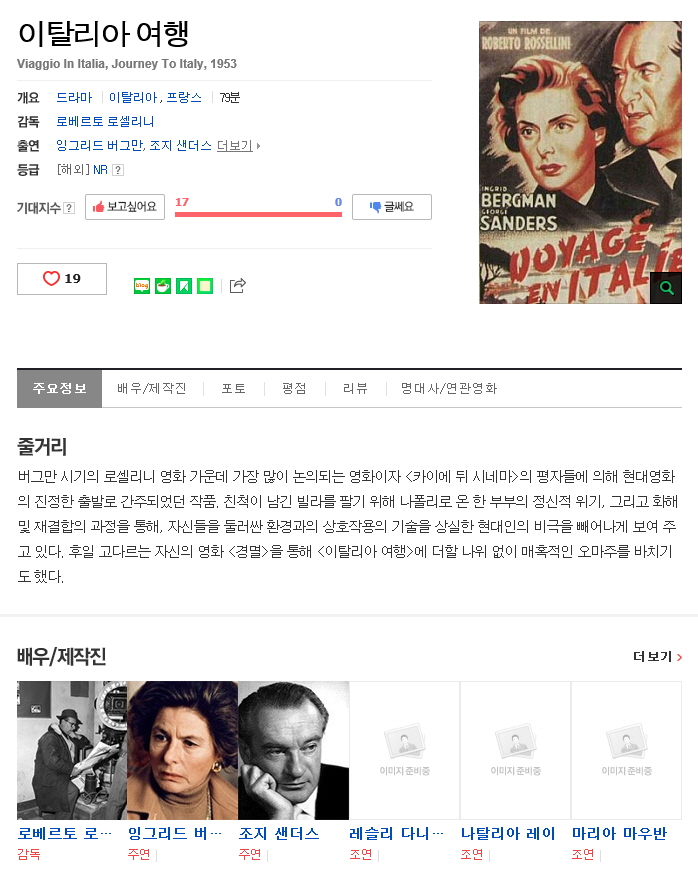
Task: Open the external share arrow icon
Action: pyautogui.click(x=238, y=285)
